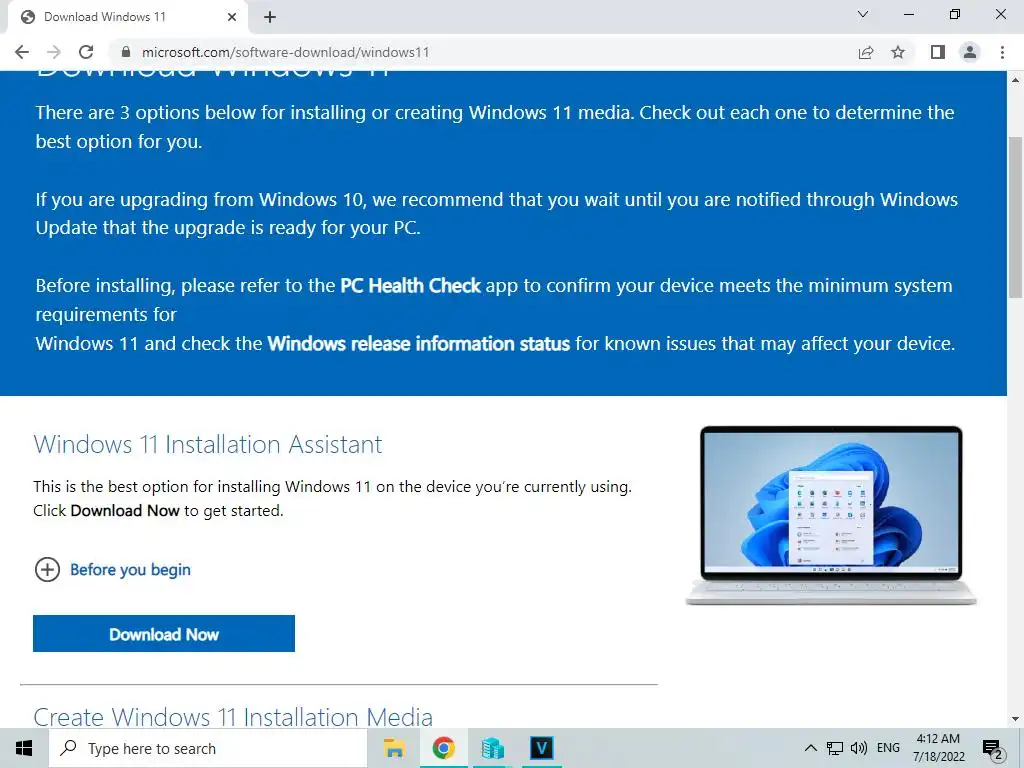
Task: Click the taskbar search box
Action: point(208,748)
